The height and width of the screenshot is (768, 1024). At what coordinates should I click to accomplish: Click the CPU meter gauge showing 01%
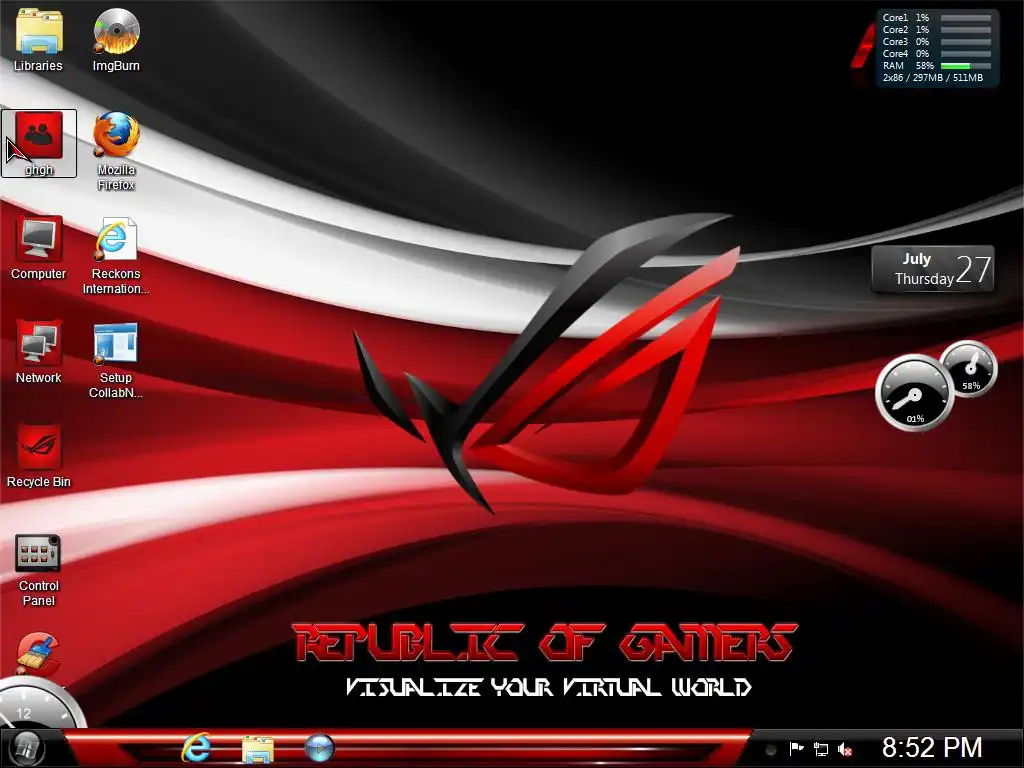tap(914, 393)
